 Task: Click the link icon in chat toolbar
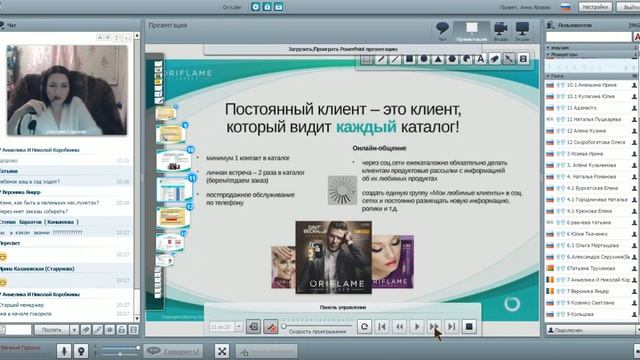[x=98, y=330]
